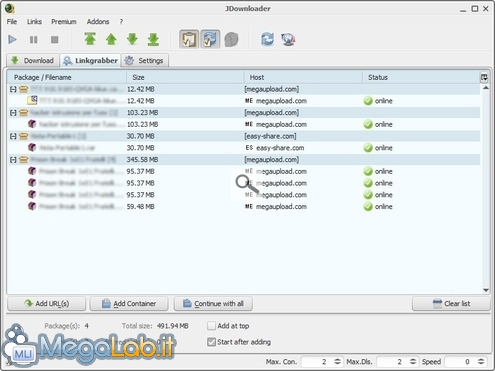
Task: Click the Speed limit value field
Action: coord(461,362)
